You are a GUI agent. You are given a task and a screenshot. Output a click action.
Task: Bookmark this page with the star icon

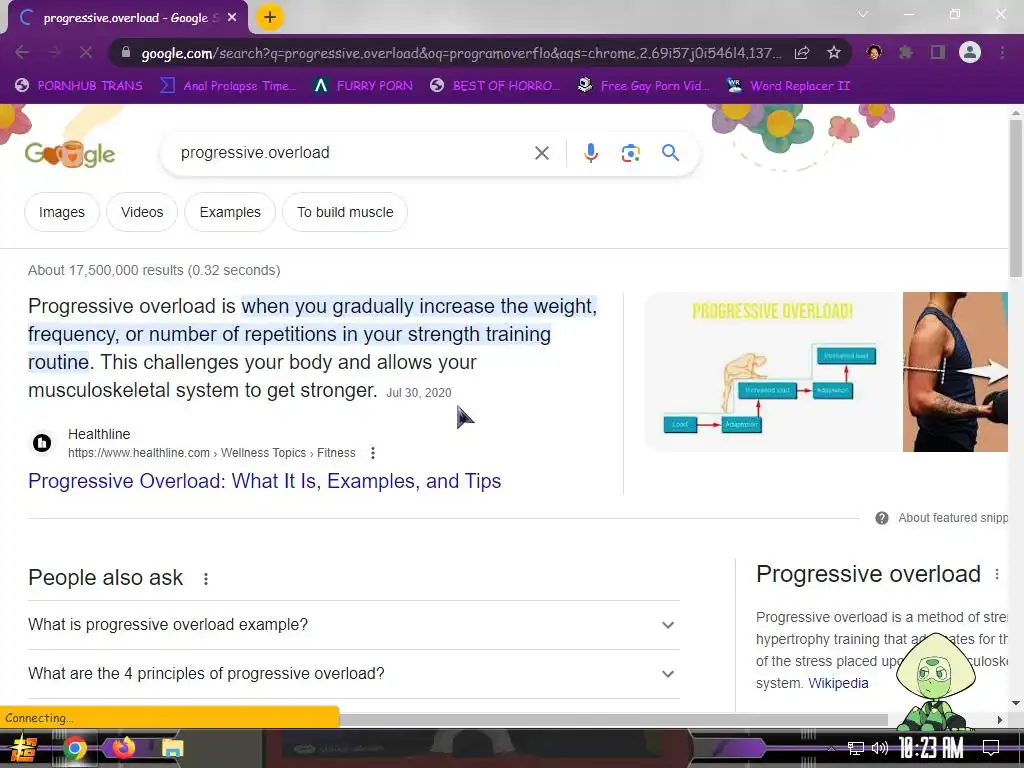click(834, 53)
